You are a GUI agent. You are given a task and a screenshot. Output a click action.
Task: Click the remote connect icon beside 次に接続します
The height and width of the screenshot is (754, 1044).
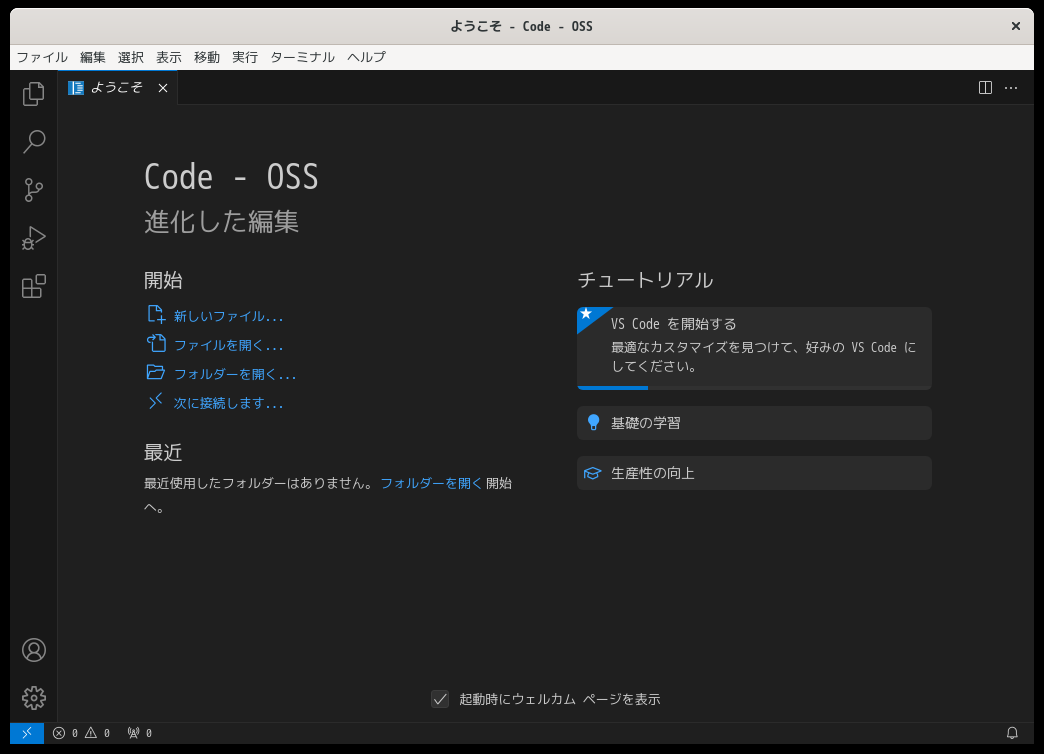coord(156,401)
